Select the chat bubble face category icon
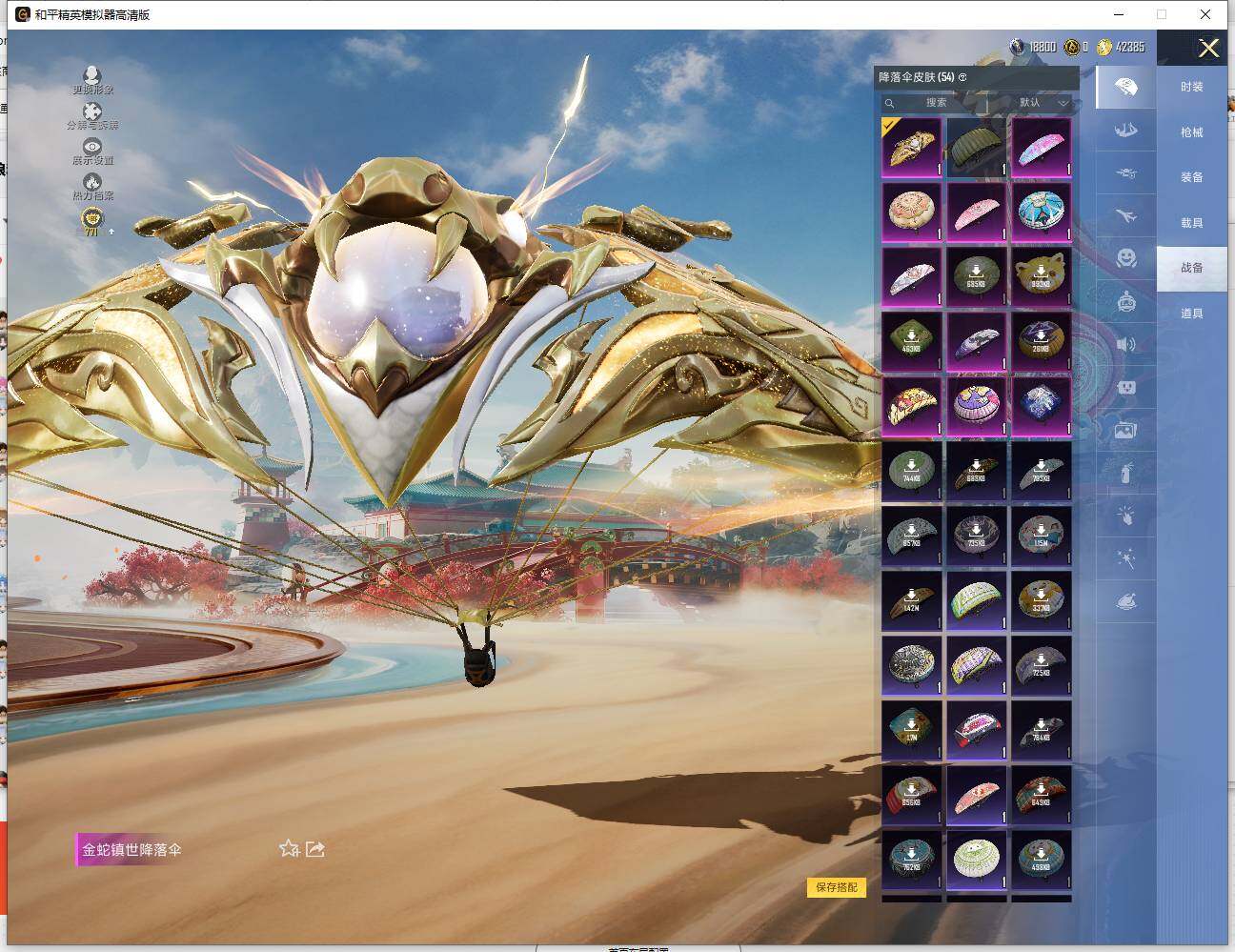Screen dimensions: 1235x952 [x=1125, y=388]
